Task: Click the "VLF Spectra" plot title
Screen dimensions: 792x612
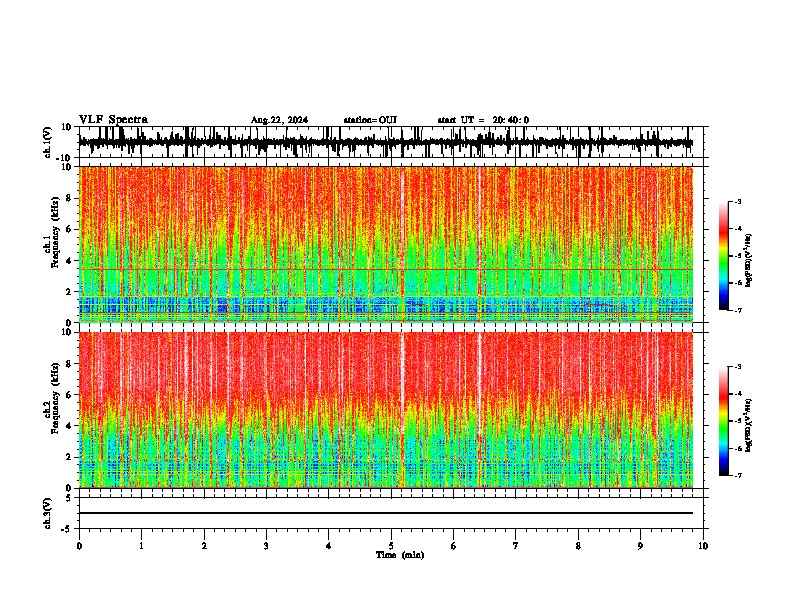Action: (113, 120)
